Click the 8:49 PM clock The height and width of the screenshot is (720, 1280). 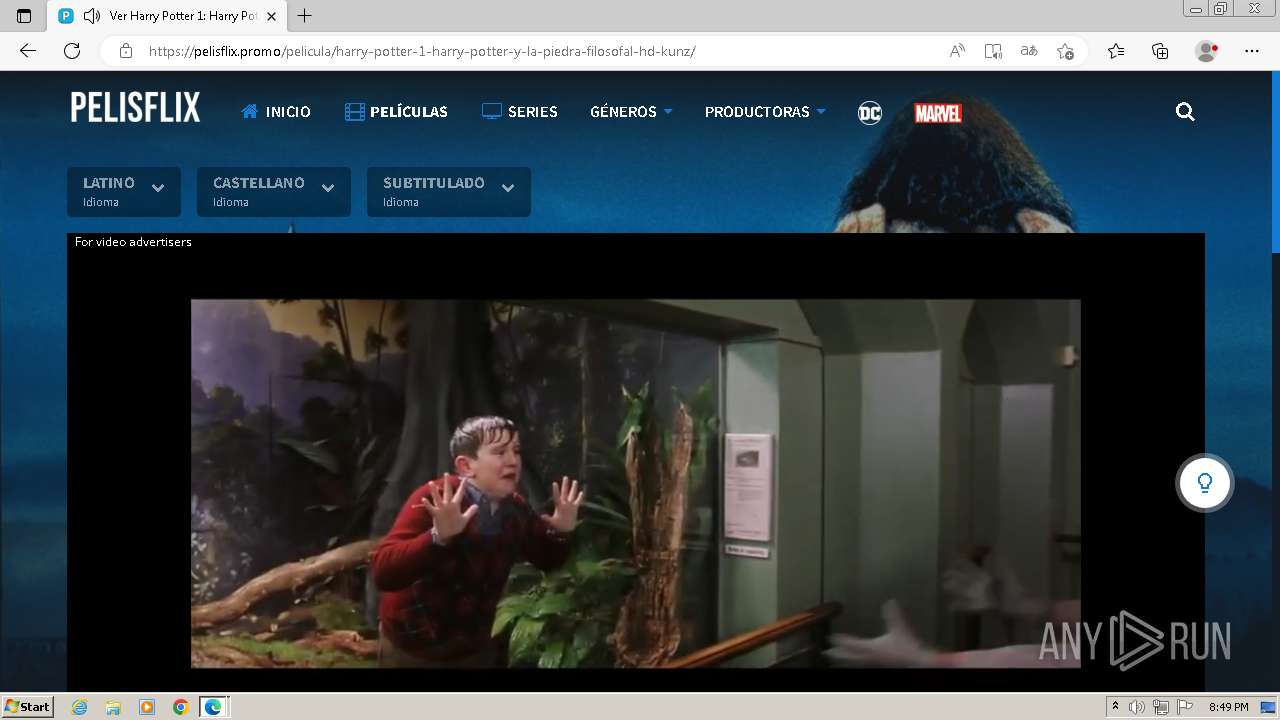pyautogui.click(x=1228, y=707)
